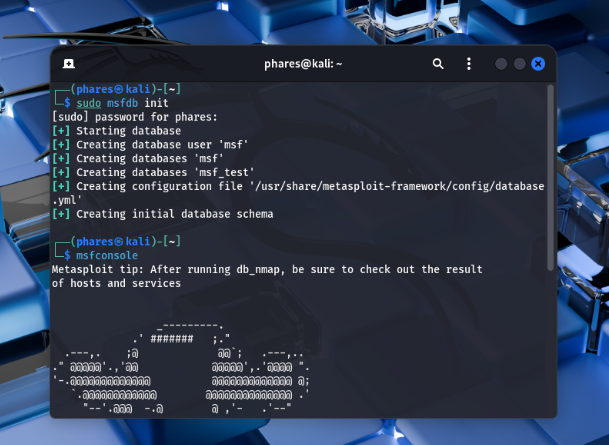Click the 'Creating configuration file' line
Image resolution: width=609 pixels, height=445 pixels.
pos(298,186)
